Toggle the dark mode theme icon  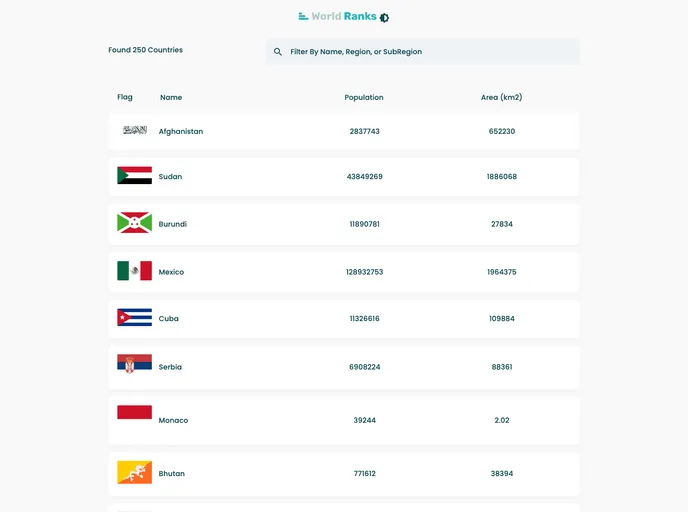[x=385, y=17]
